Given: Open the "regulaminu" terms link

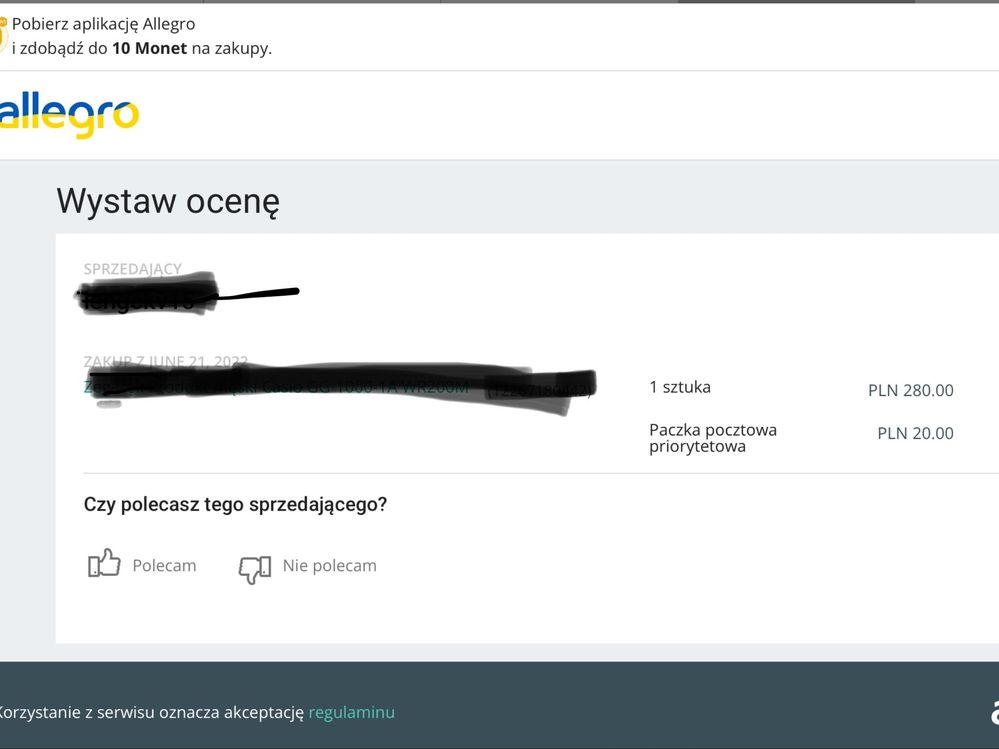Looking at the screenshot, I should tap(351, 712).
